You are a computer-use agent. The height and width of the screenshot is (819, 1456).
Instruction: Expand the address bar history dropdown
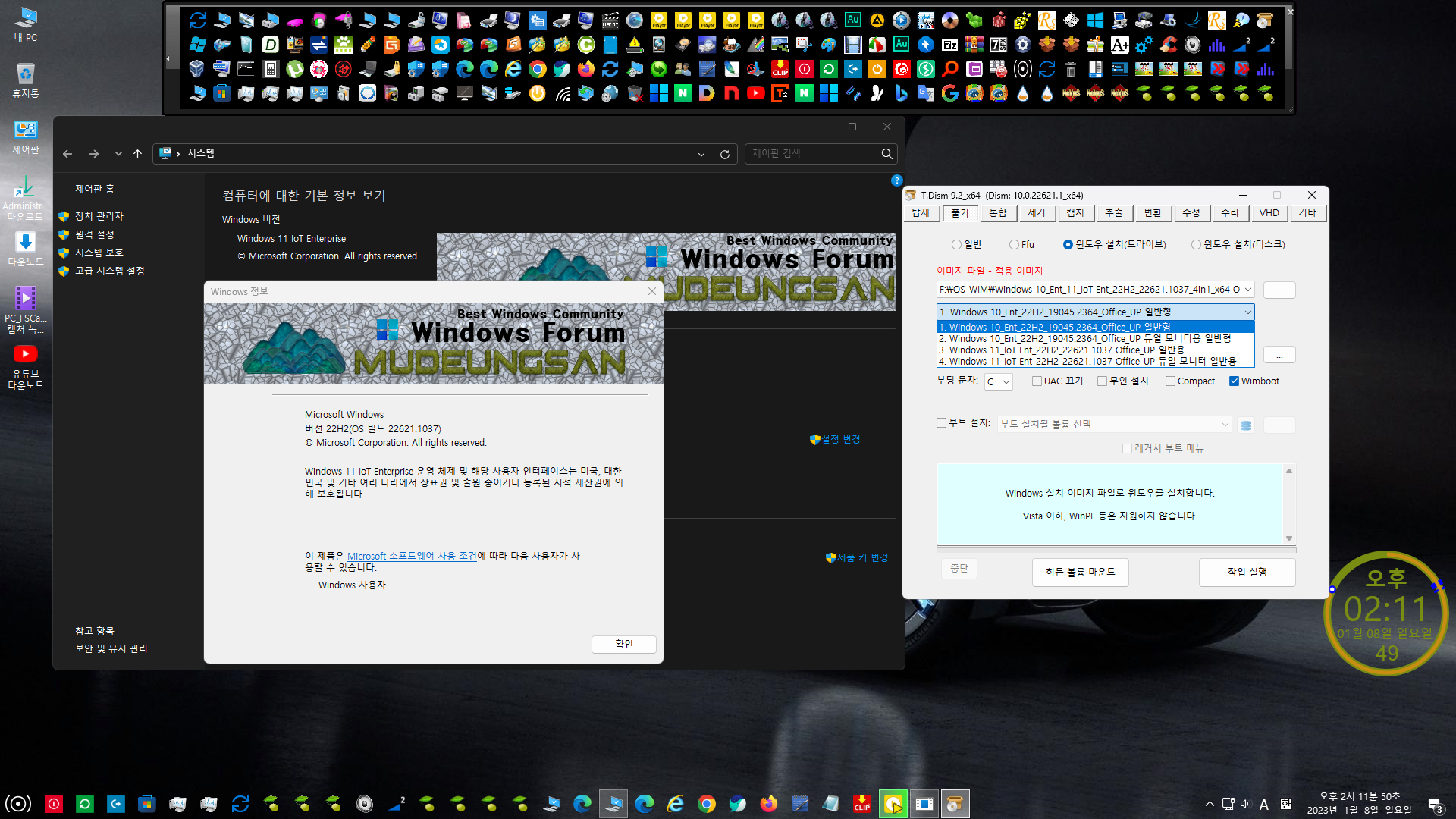[701, 154]
